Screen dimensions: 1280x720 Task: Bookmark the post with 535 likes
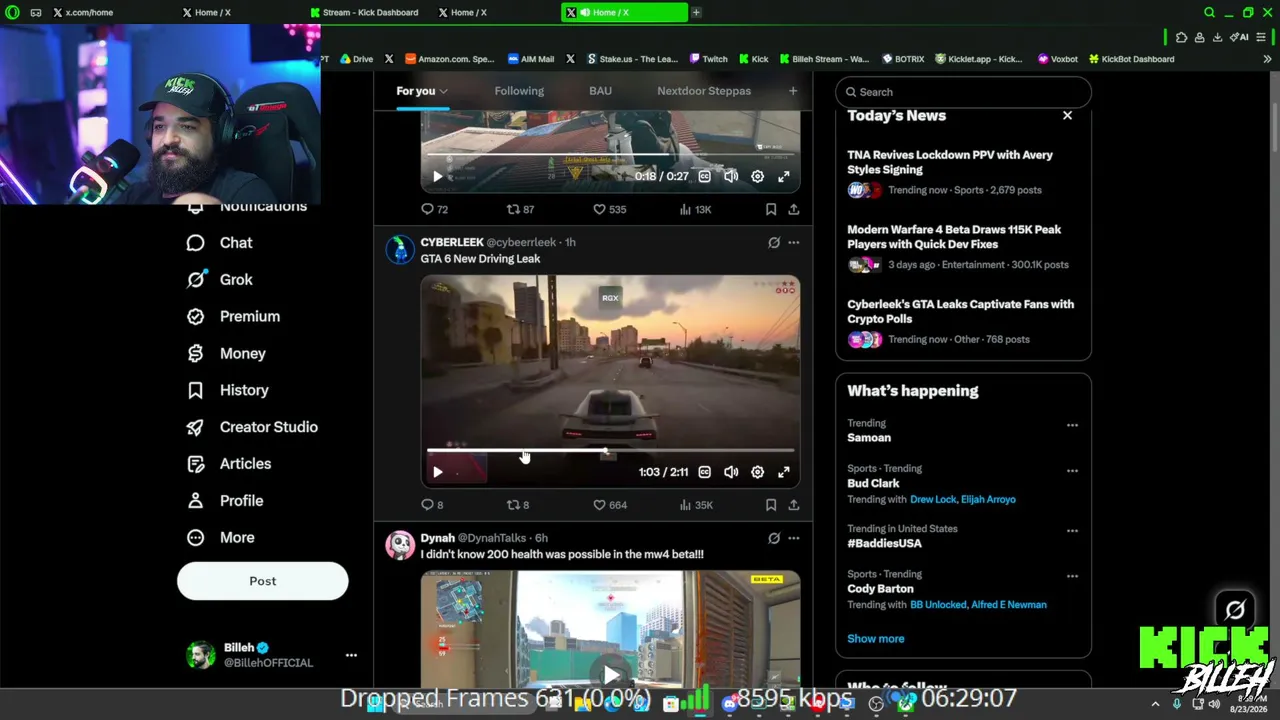pos(771,209)
